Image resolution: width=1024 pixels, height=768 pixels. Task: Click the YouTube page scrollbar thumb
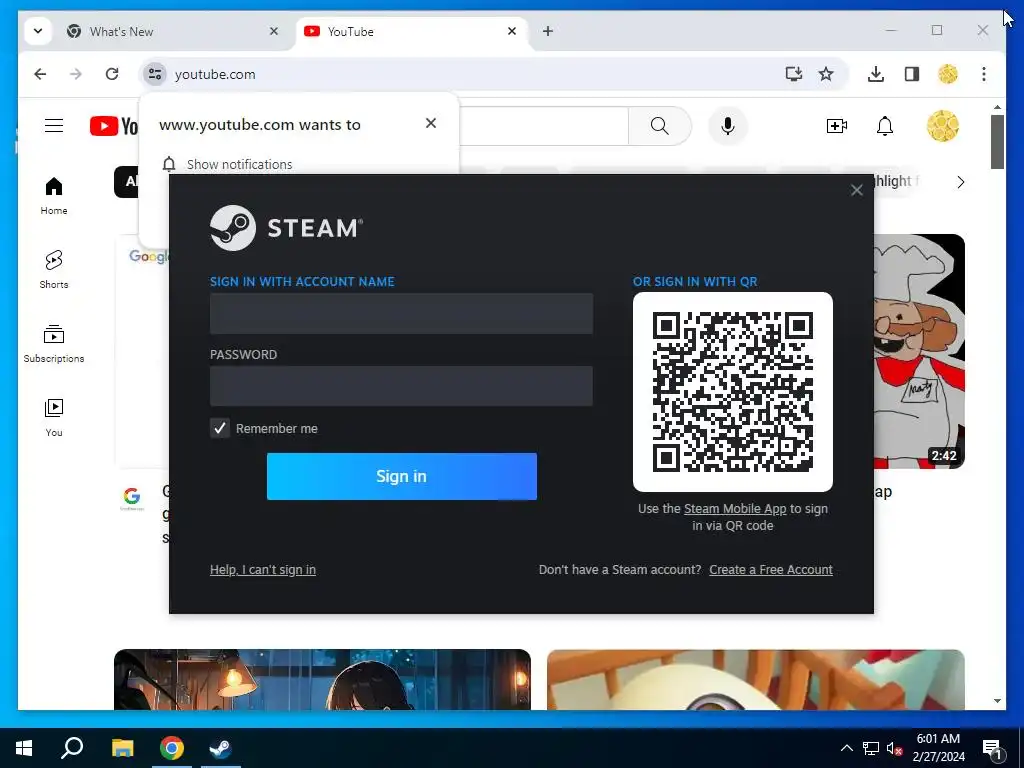[x=997, y=142]
